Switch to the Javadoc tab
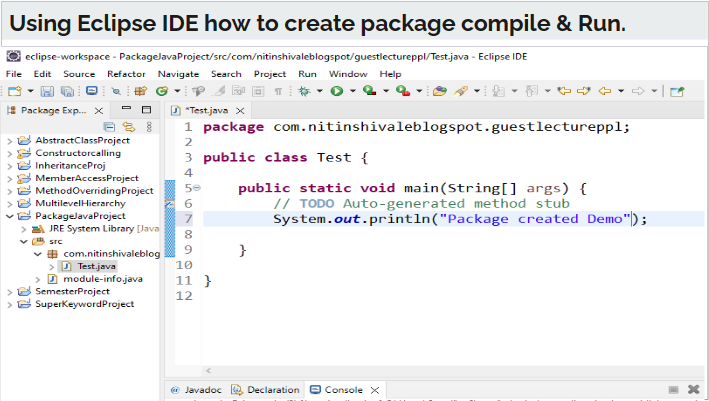The width and height of the screenshot is (709, 401). point(197,390)
